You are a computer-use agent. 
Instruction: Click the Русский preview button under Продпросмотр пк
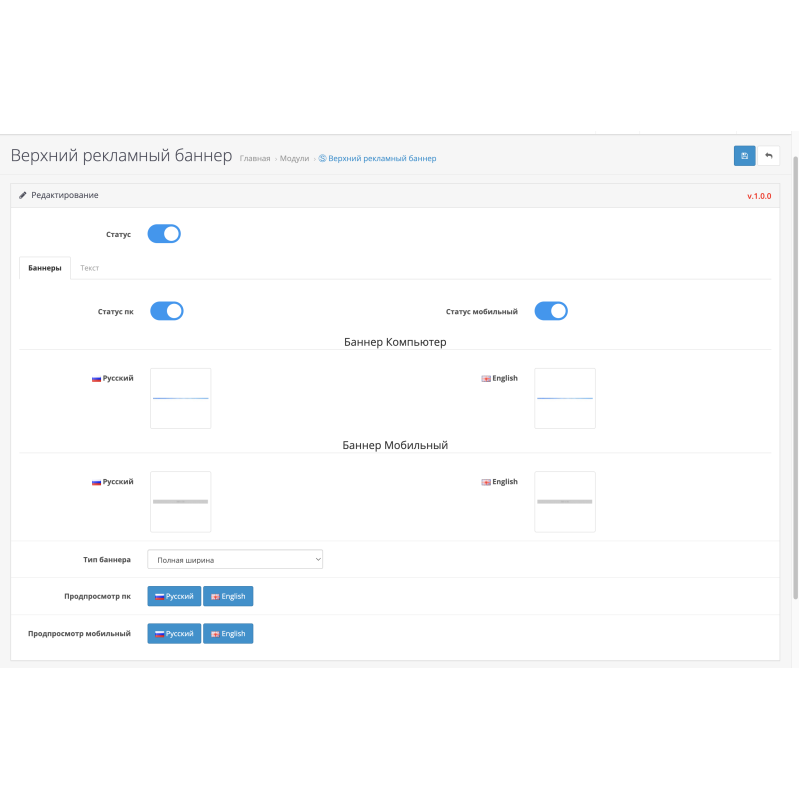[174, 596]
